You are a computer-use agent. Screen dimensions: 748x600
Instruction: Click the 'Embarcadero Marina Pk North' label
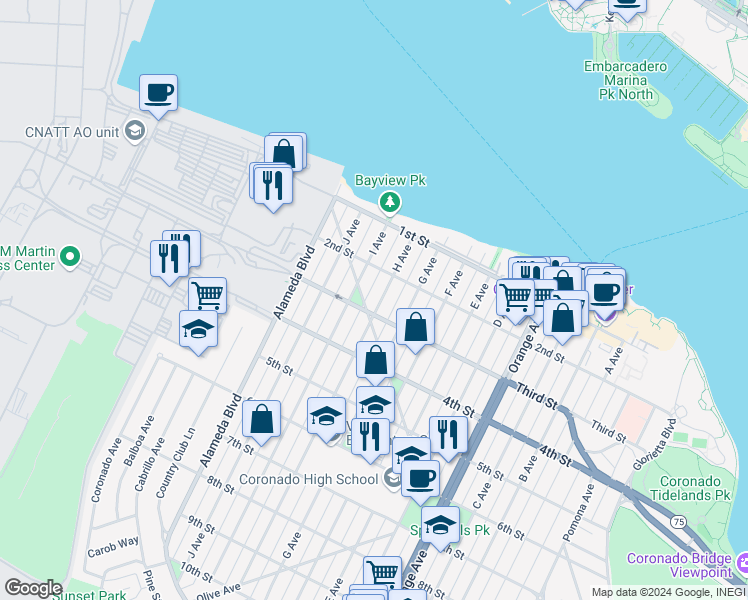625,80
